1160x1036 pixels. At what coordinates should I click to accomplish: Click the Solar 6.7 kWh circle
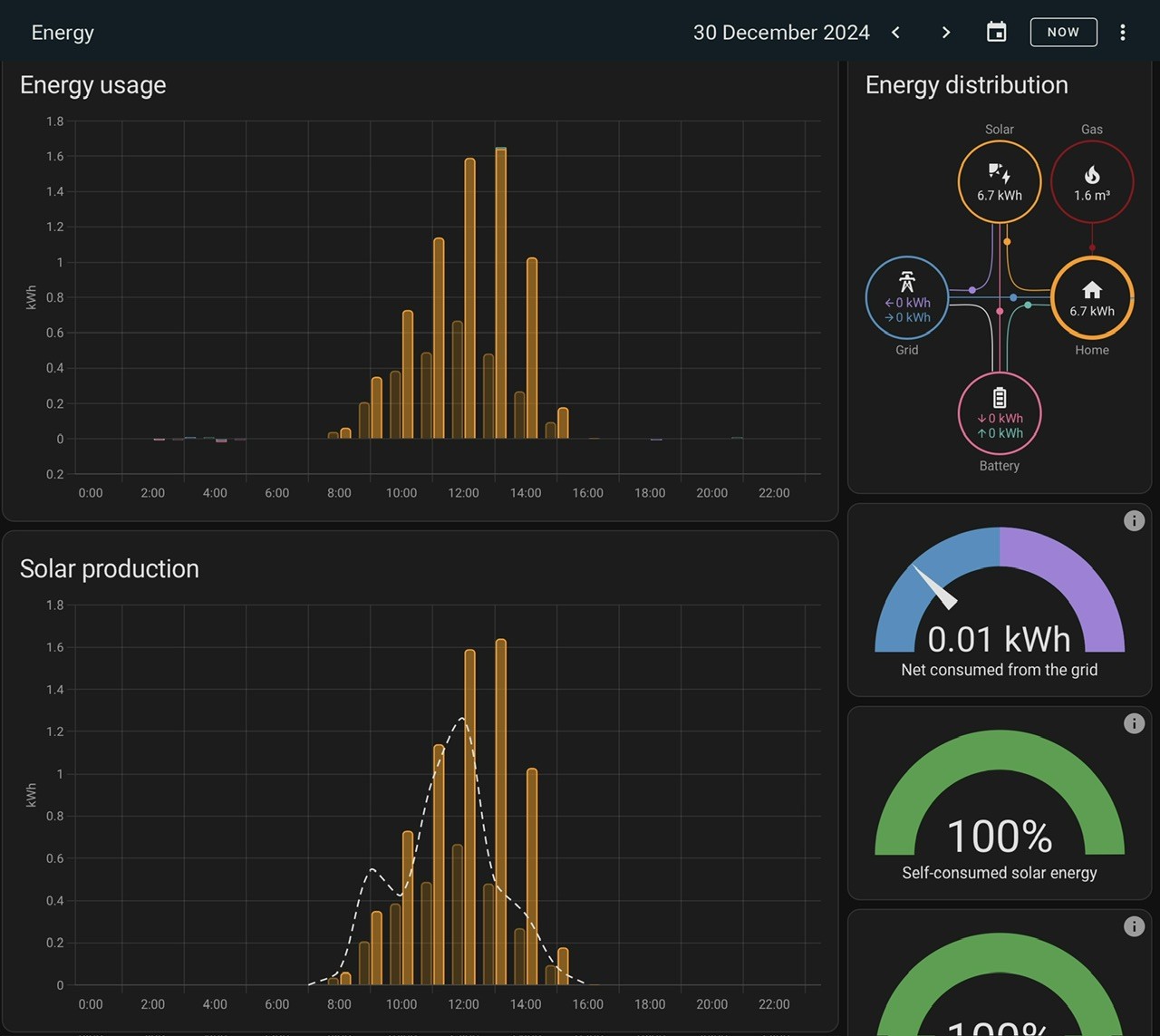pyautogui.click(x=1000, y=181)
